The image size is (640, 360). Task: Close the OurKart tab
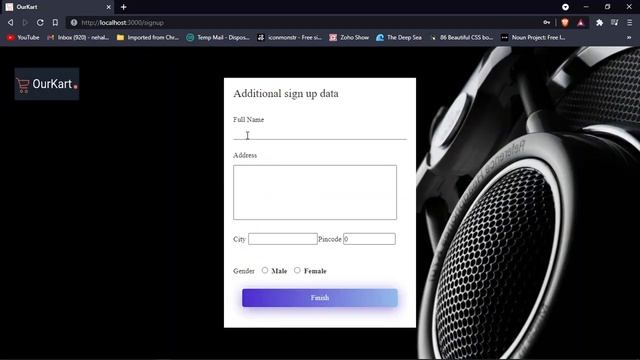coord(109,7)
